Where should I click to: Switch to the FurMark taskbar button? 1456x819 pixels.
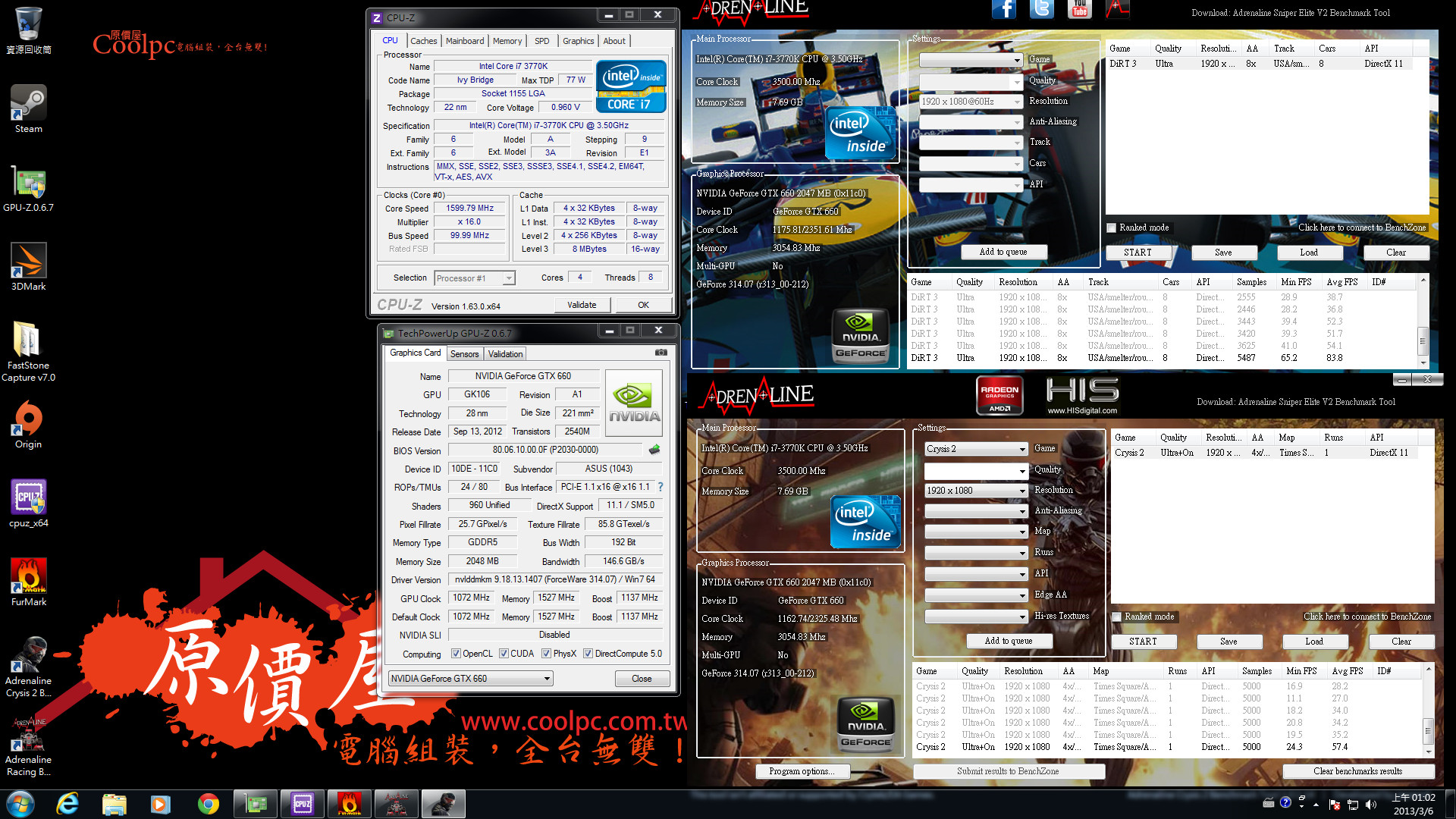coord(349,804)
